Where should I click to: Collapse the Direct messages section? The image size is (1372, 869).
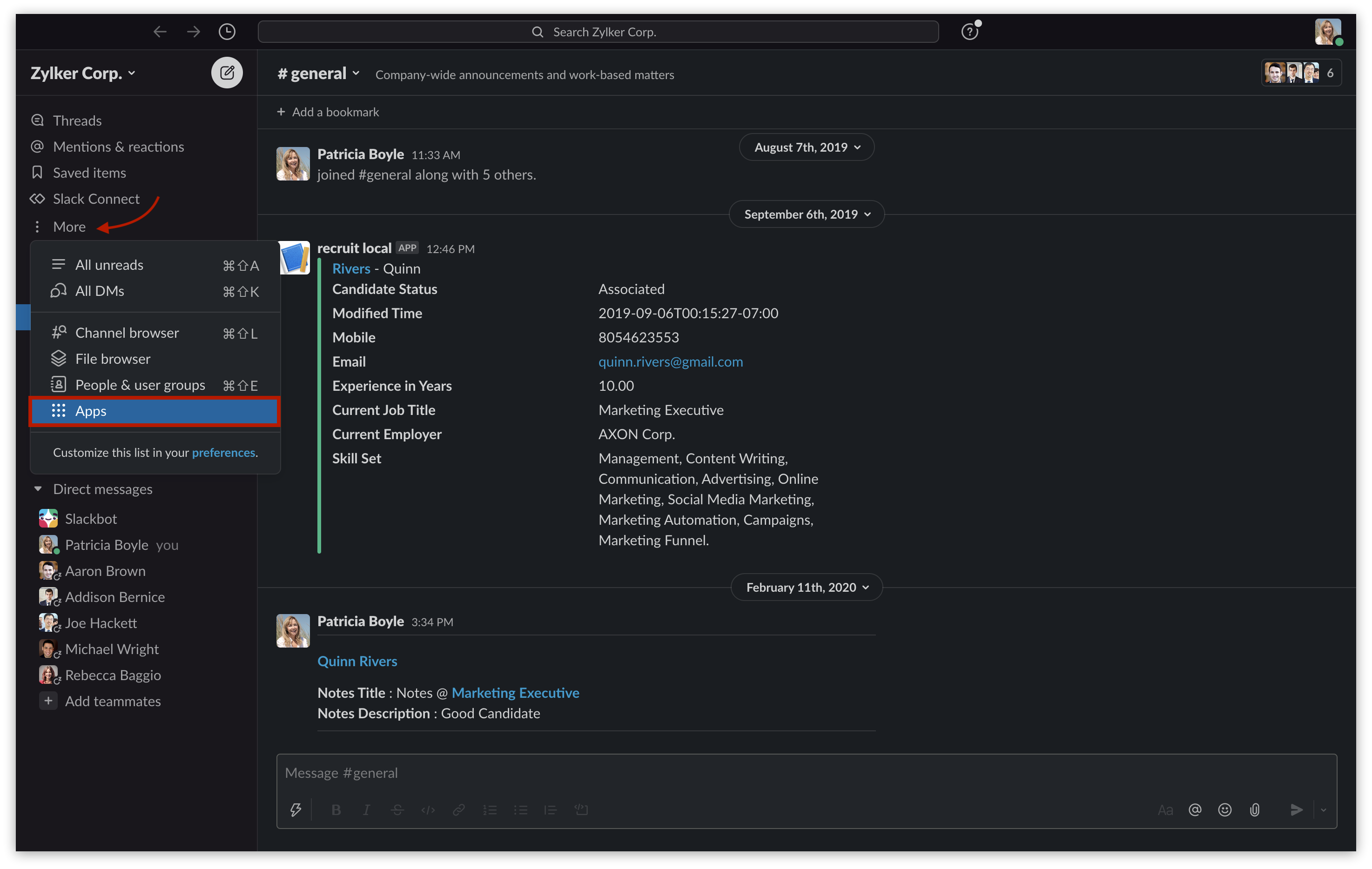(x=38, y=488)
